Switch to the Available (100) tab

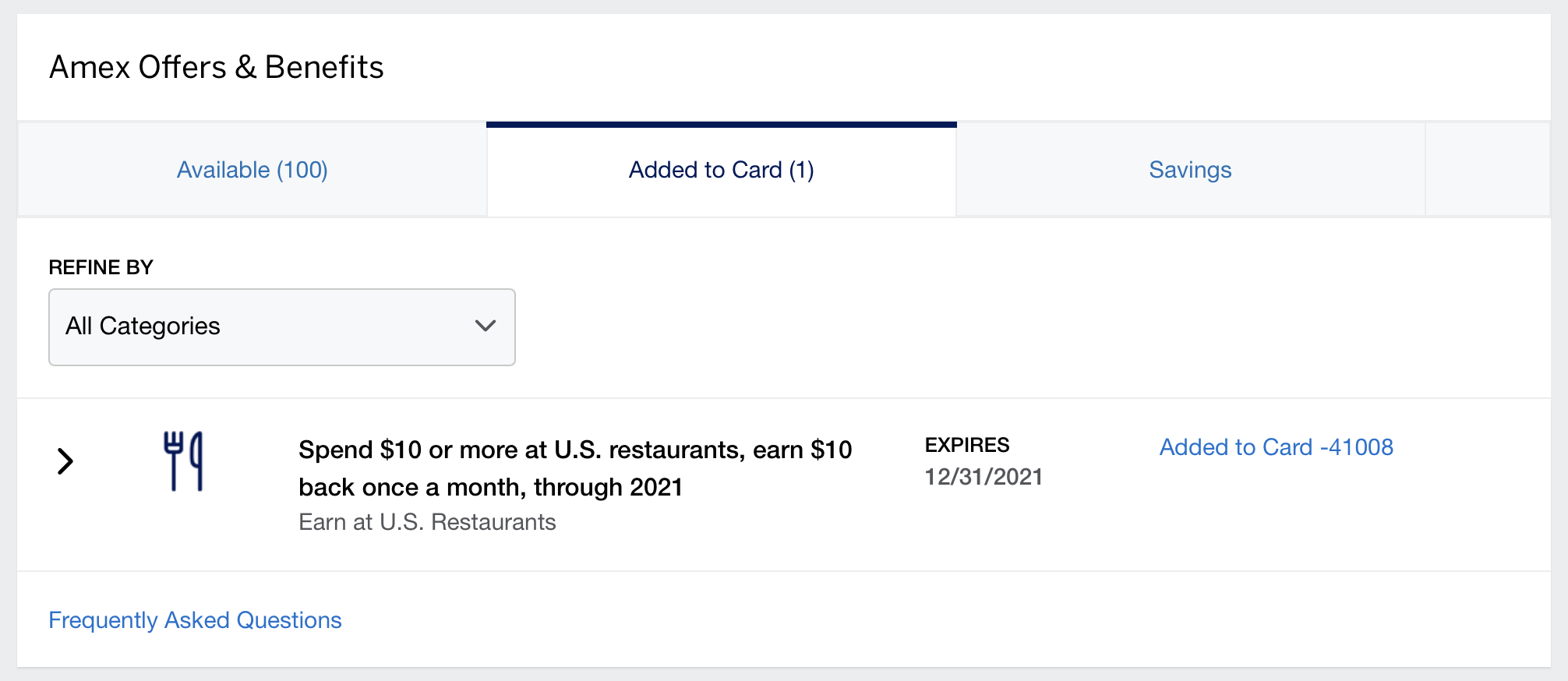[252, 170]
